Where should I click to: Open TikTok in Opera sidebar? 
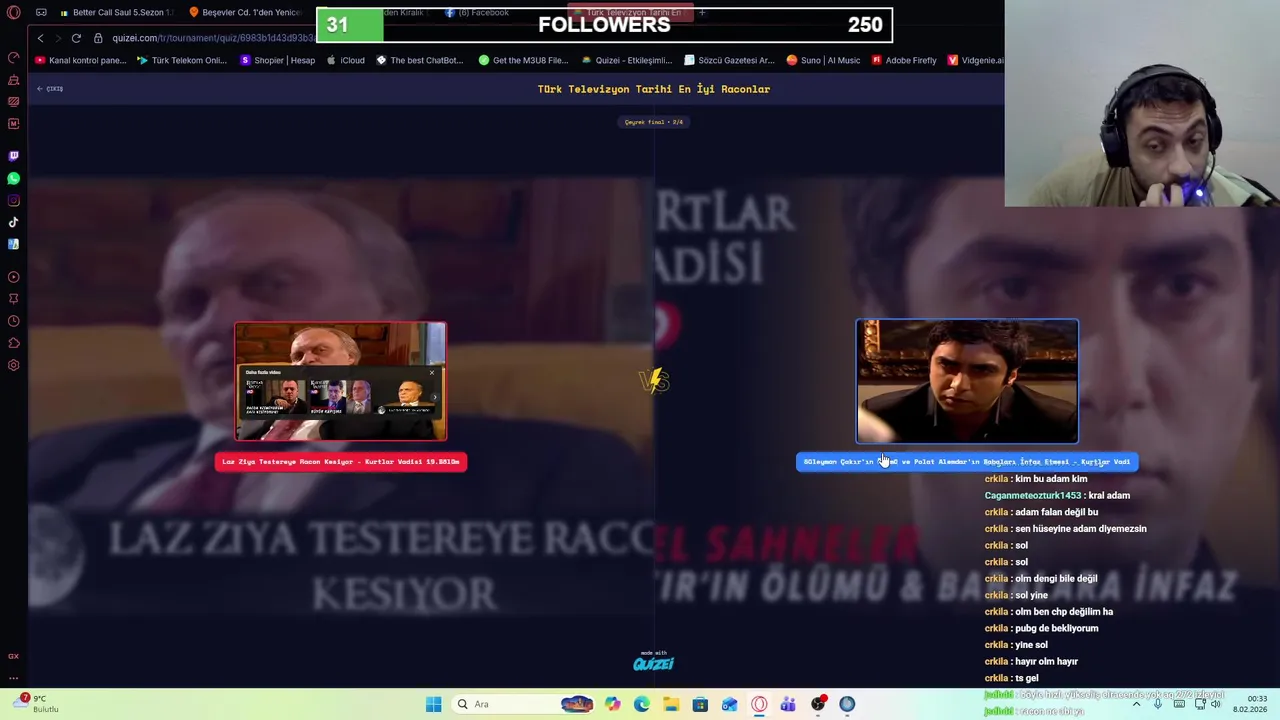pos(13,222)
